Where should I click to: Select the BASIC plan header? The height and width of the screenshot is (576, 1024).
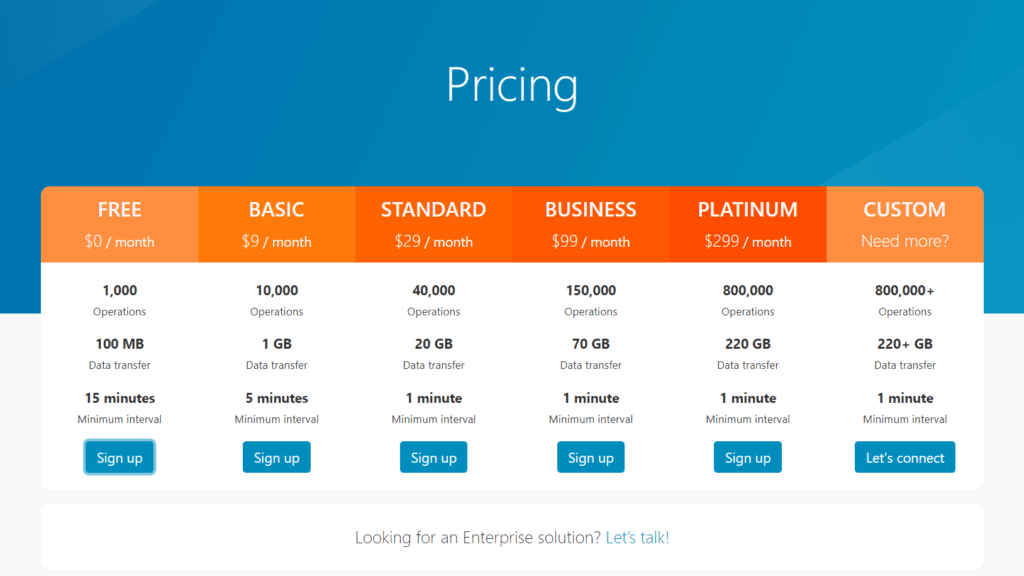pyautogui.click(x=277, y=210)
